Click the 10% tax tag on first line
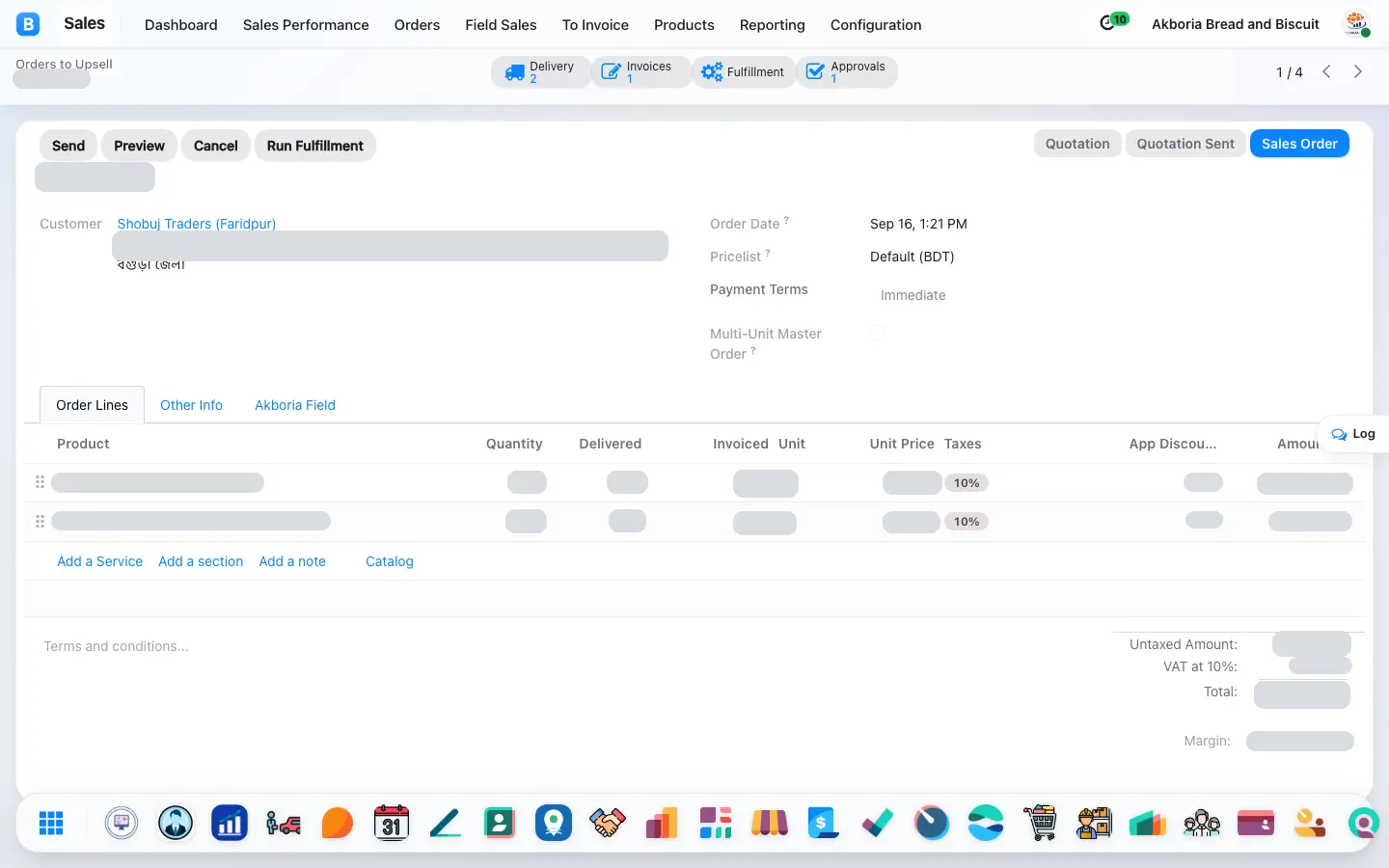 tap(967, 483)
